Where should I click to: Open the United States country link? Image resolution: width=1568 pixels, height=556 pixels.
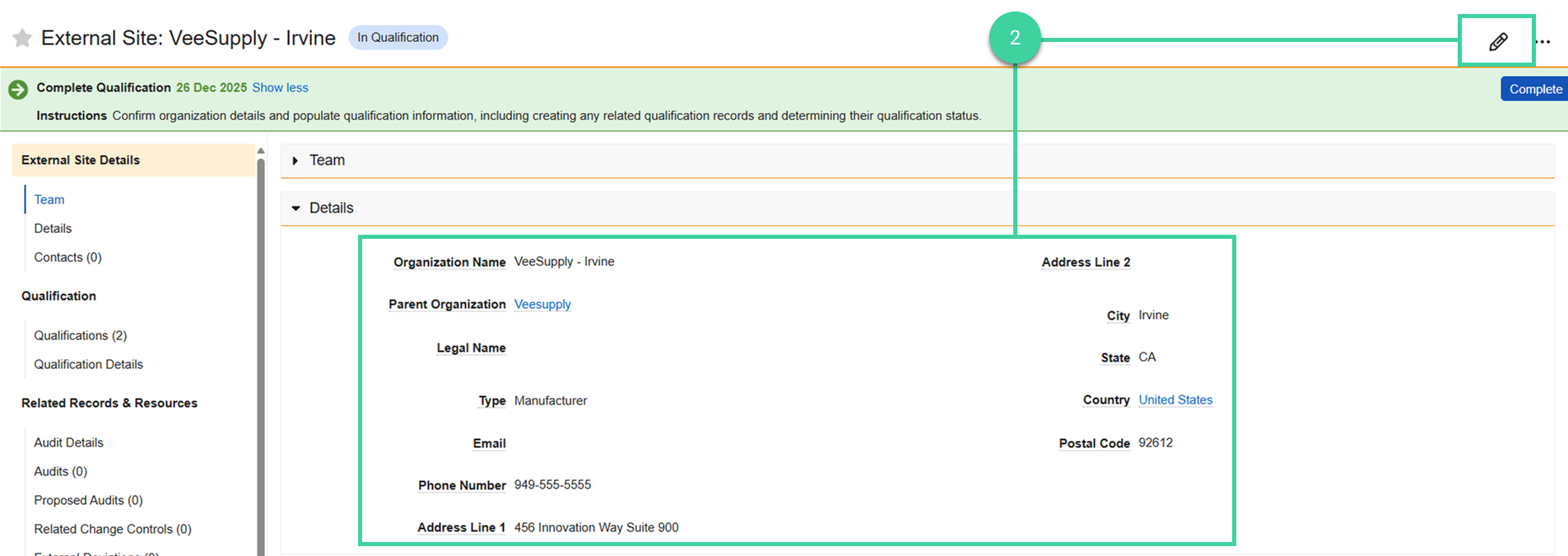[1175, 399]
